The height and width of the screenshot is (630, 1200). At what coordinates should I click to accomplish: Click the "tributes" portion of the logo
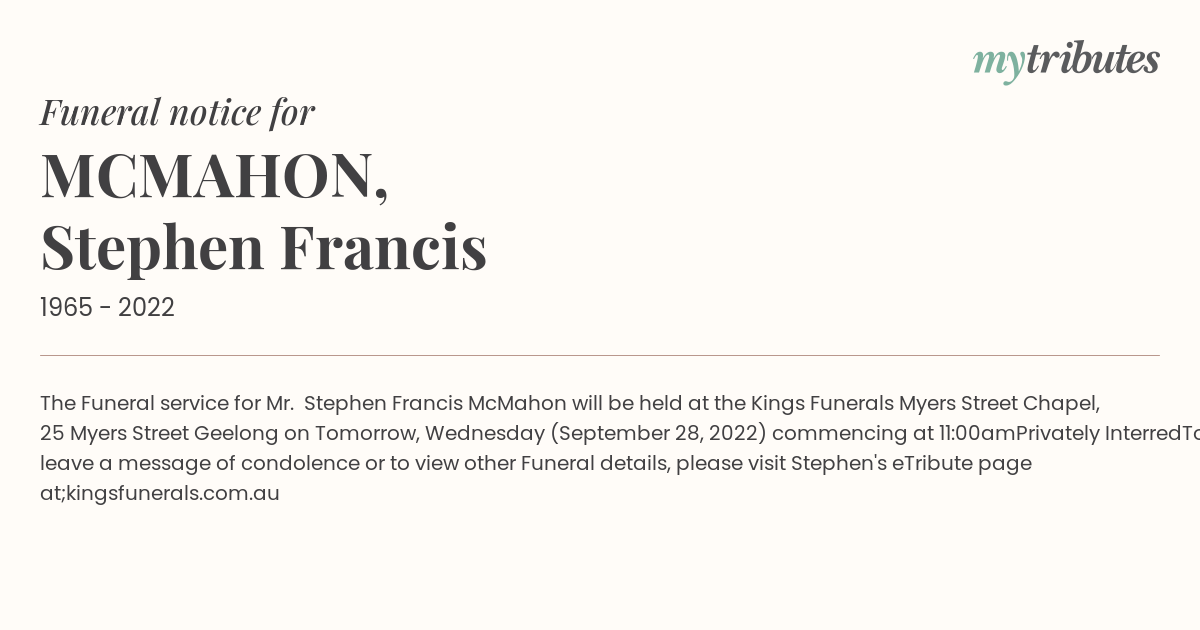[1093, 59]
